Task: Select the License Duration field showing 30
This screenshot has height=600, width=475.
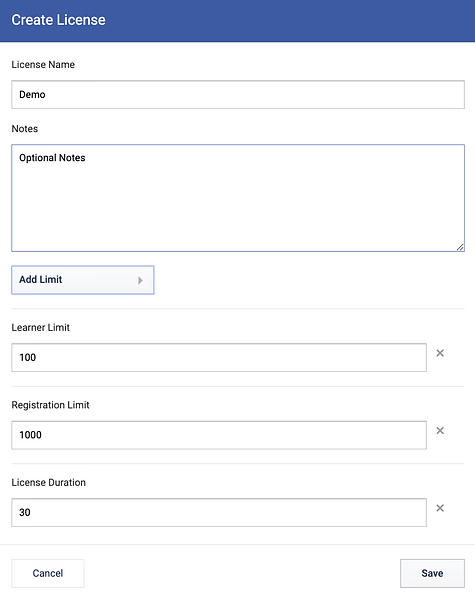Action: tap(219, 512)
